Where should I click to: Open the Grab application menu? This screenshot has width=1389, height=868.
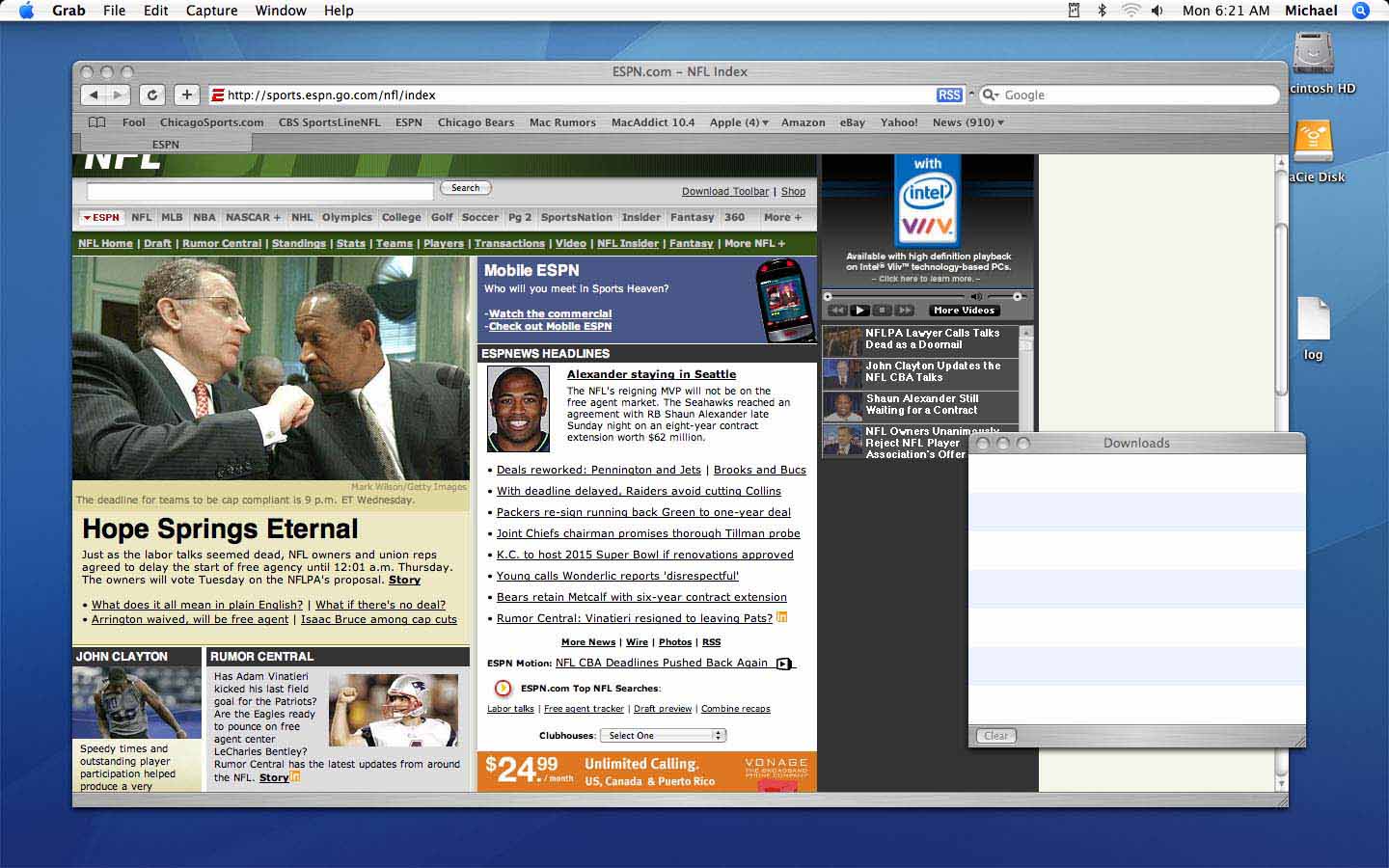pos(68,11)
